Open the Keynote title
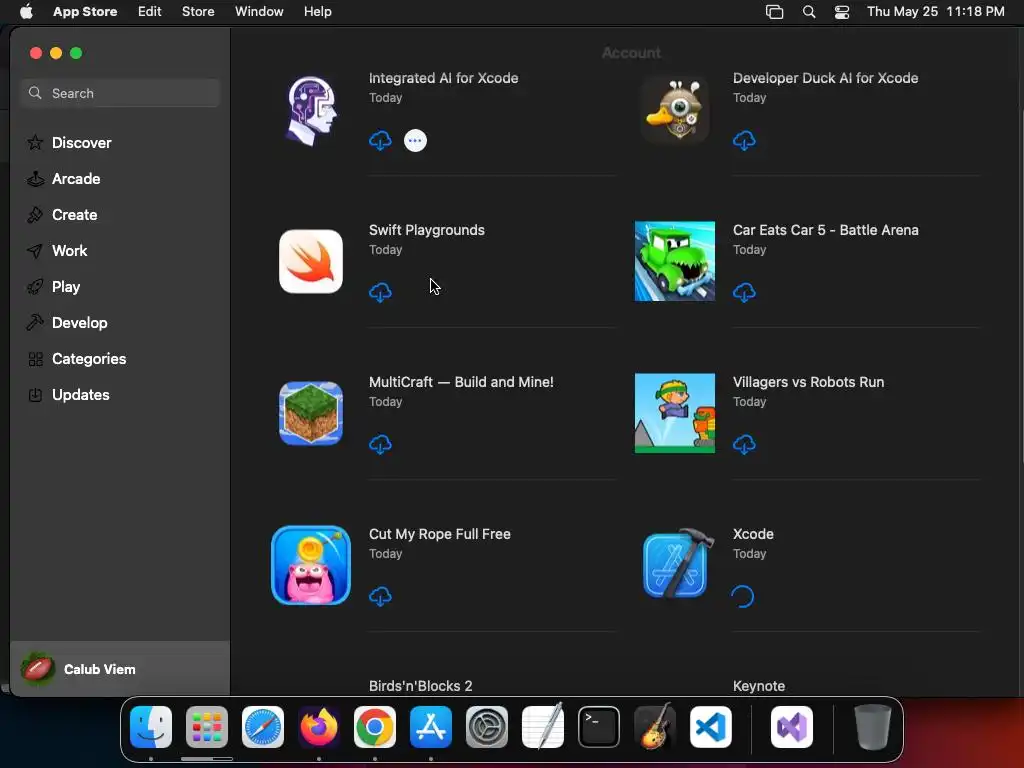1024x768 pixels. [759, 686]
